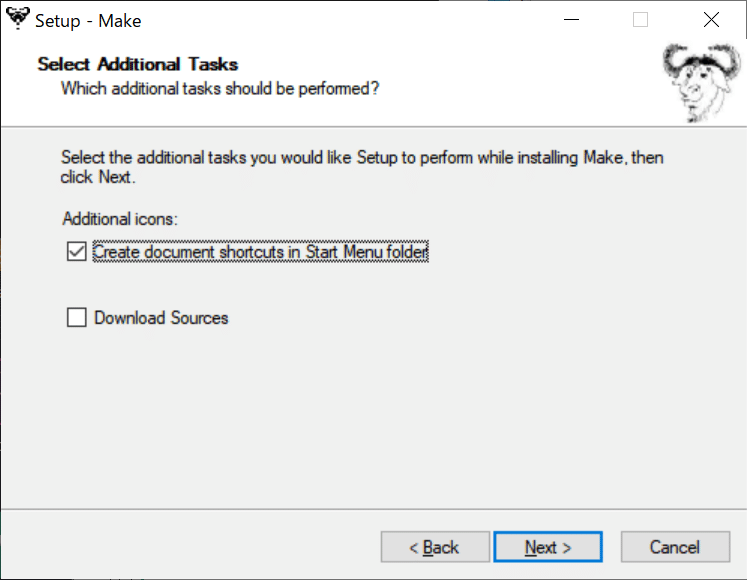The image size is (747, 580).
Task: Go back with the Back button
Action: (435, 547)
